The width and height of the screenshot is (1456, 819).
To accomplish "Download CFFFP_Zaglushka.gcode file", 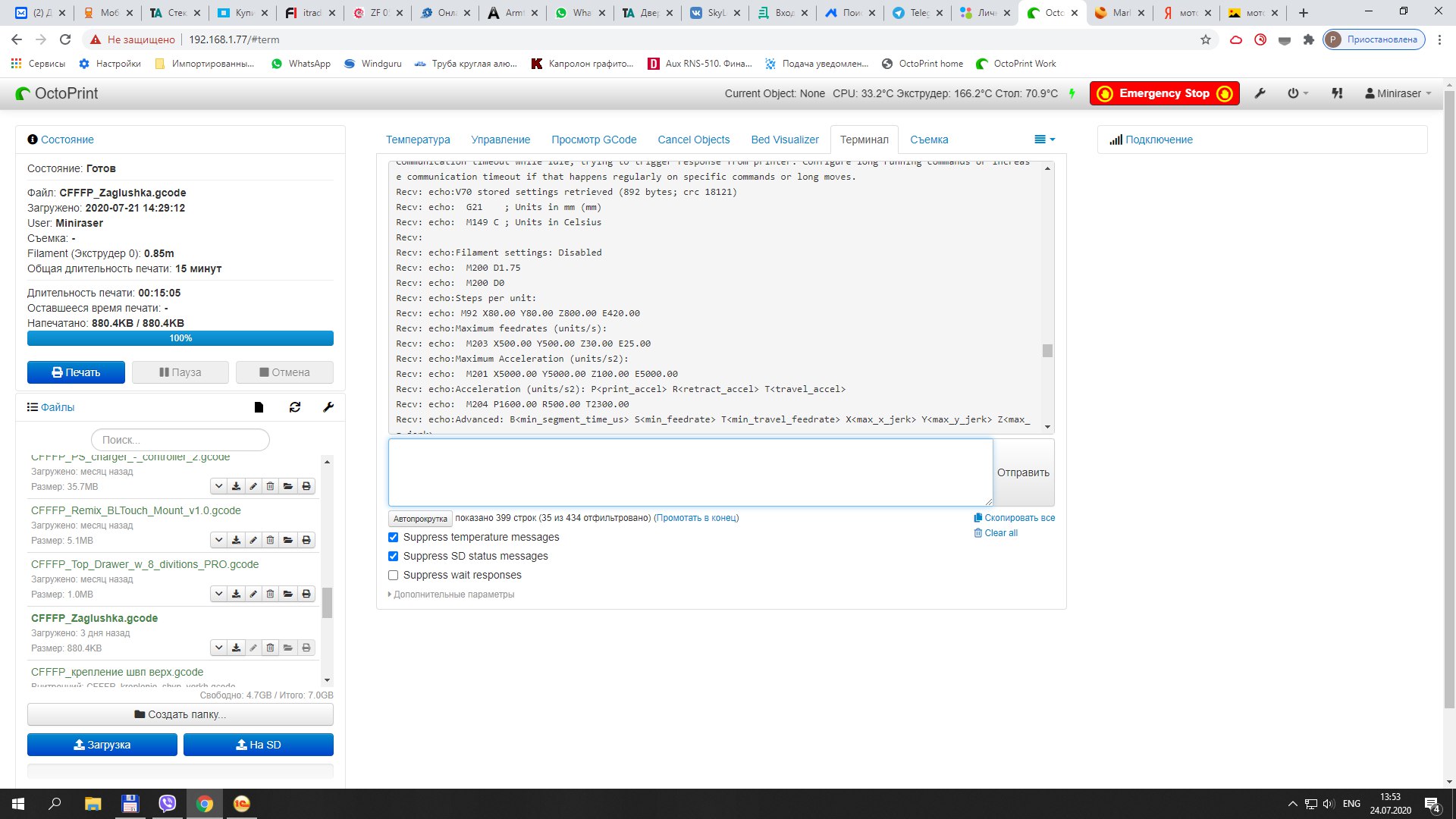I will [x=236, y=648].
